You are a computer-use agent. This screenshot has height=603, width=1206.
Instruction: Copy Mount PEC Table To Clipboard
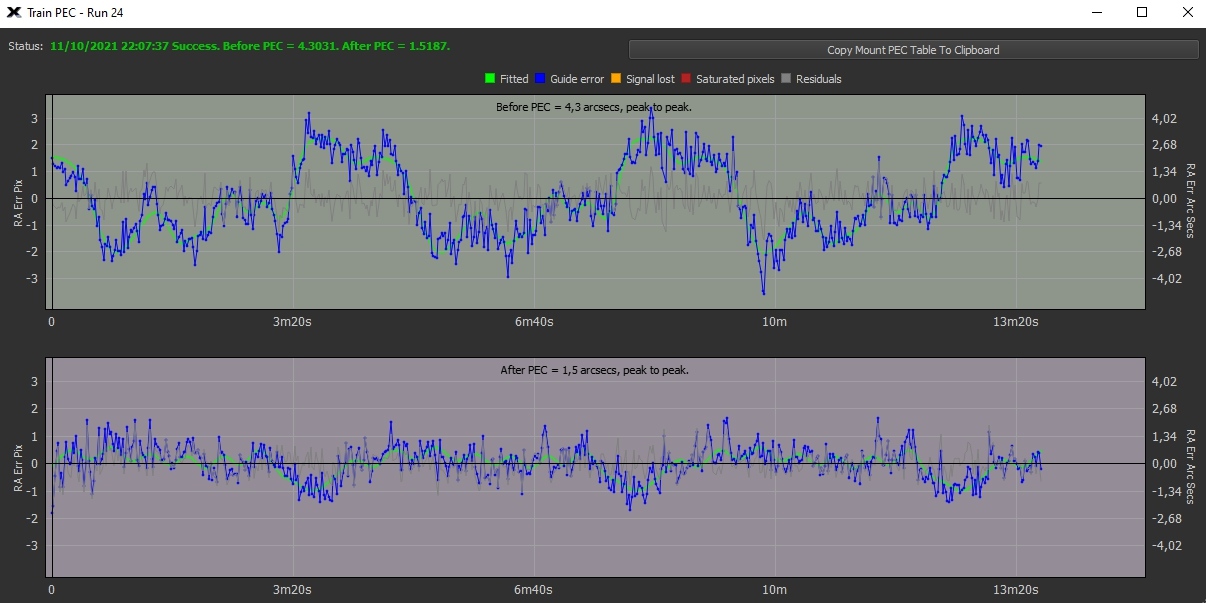pyautogui.click(x=913, y=50)
